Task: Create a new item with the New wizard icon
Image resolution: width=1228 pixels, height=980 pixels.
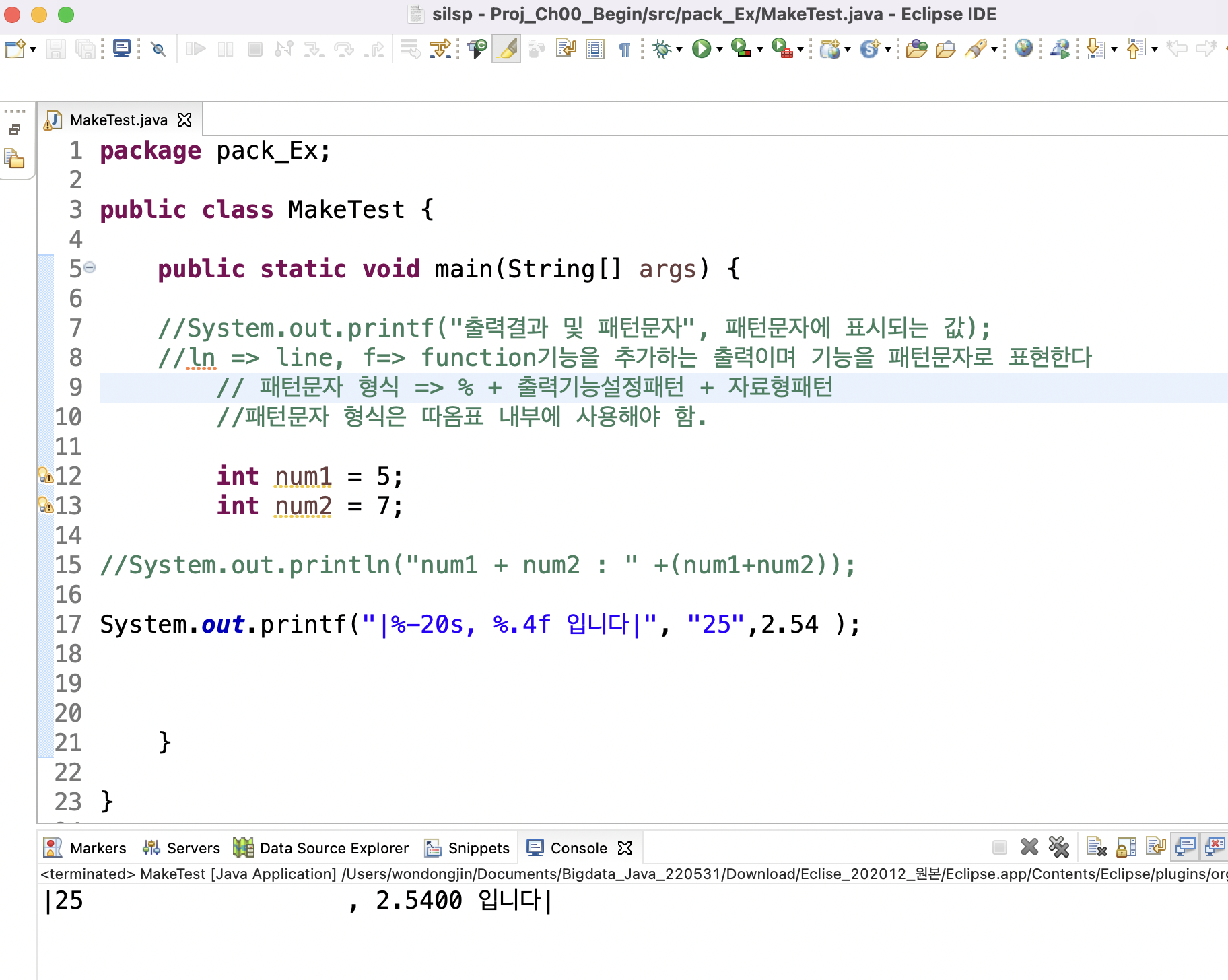Action: pyautogui.click(x=15, y=49)
